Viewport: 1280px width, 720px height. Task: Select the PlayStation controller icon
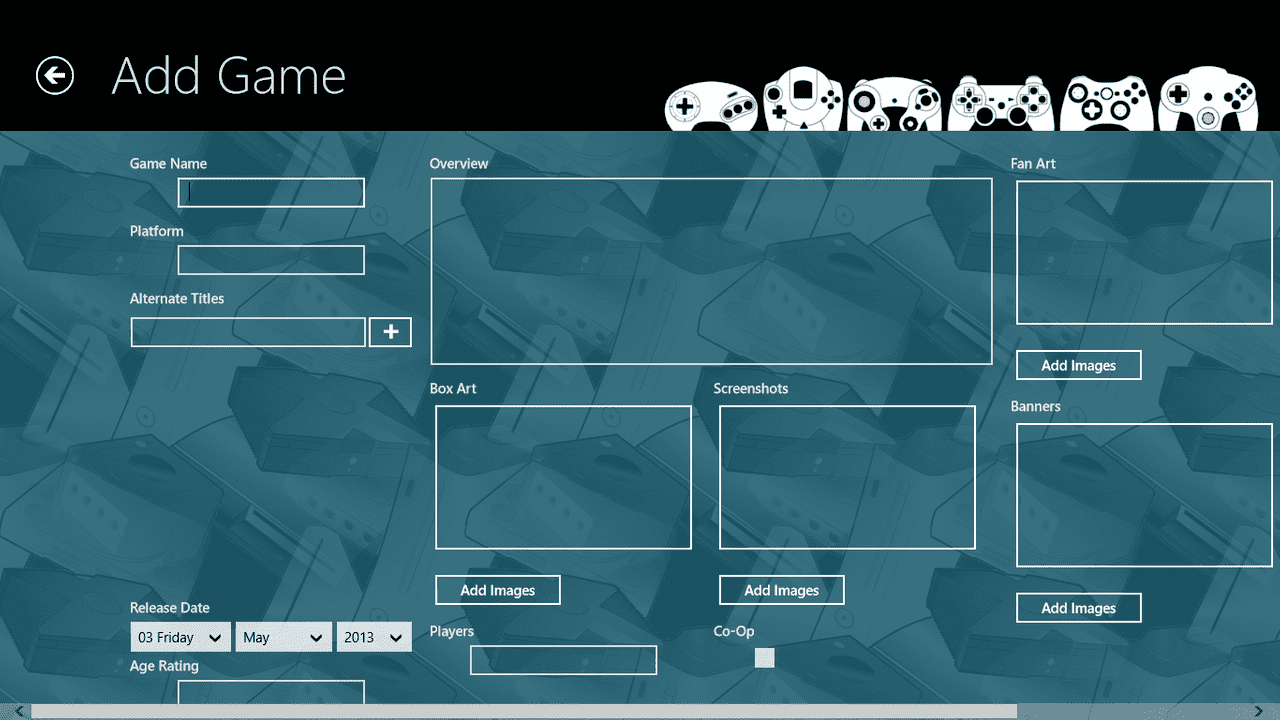pos(999,100)
